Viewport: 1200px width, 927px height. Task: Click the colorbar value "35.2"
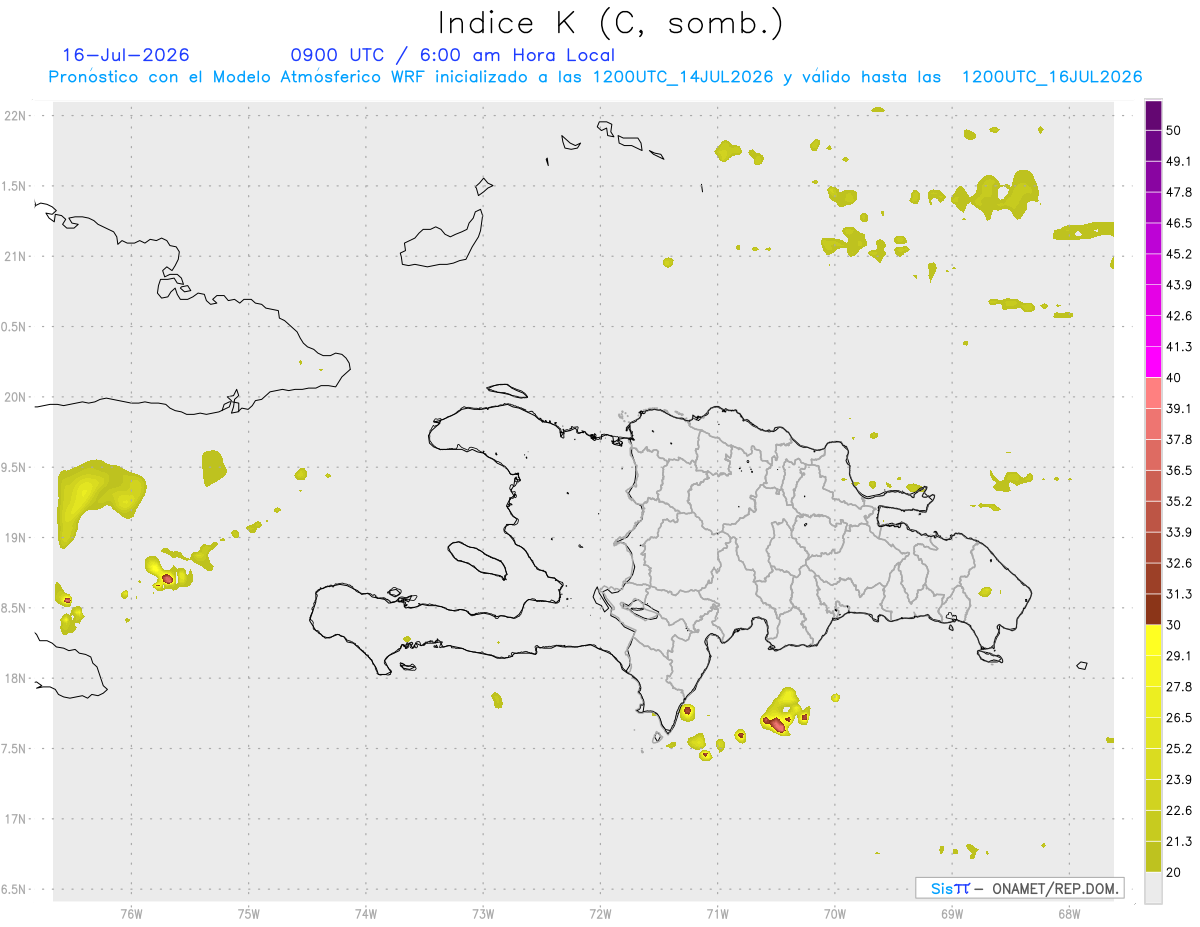[1179, 501]
